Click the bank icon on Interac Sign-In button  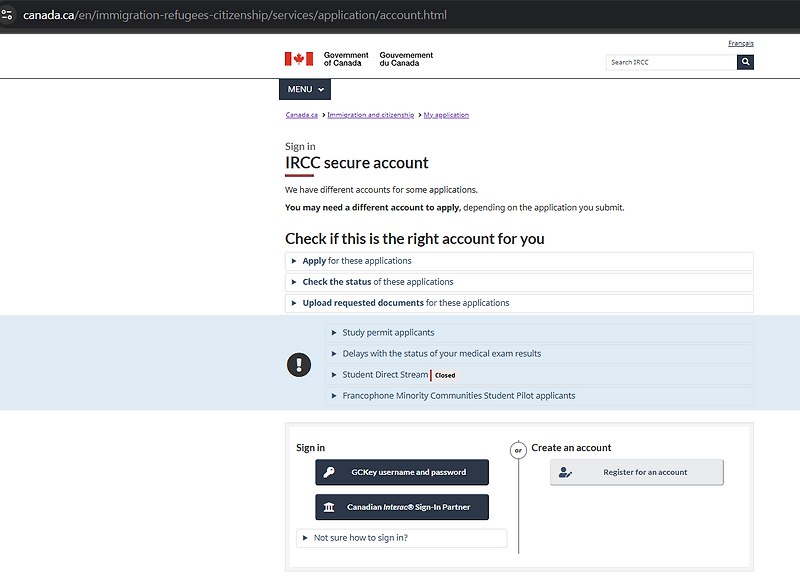(x=329, y=507)
